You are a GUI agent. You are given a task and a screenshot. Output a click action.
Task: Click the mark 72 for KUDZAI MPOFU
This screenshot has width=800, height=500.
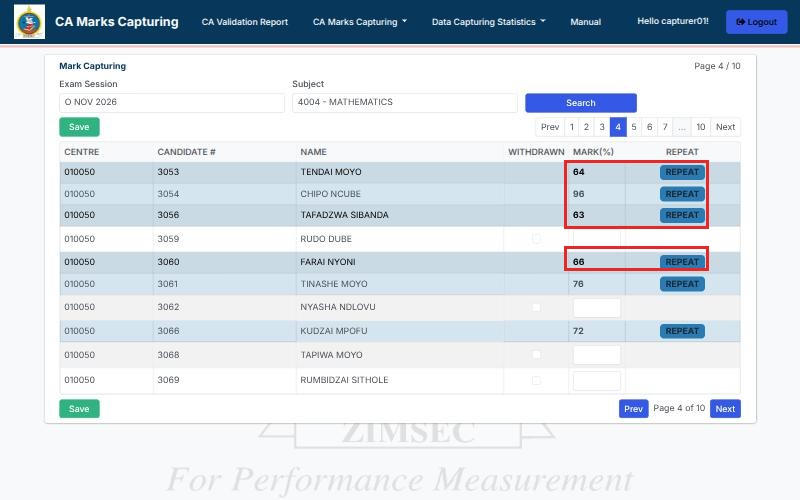(x=578, y=331)
